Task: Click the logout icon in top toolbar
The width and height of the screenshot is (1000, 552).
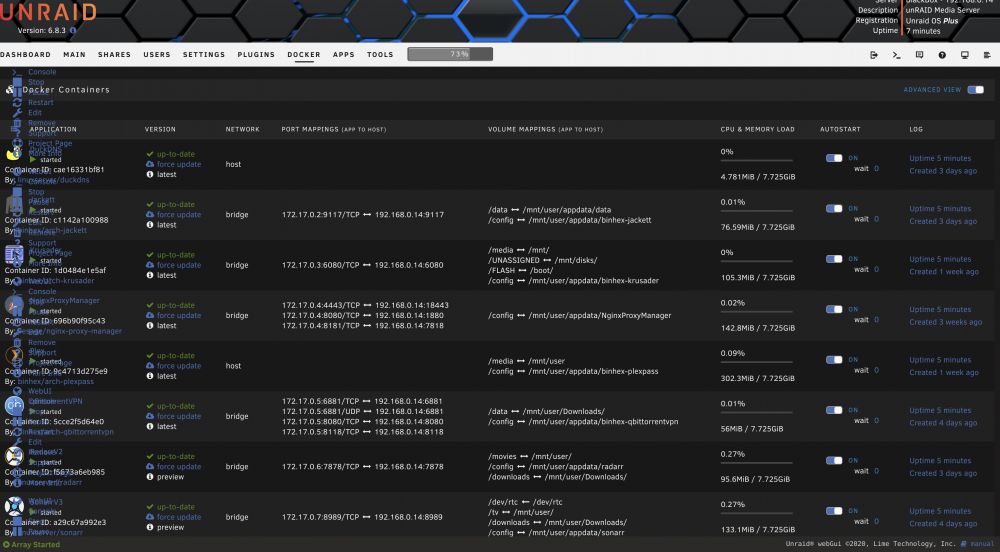Action: 874,55
